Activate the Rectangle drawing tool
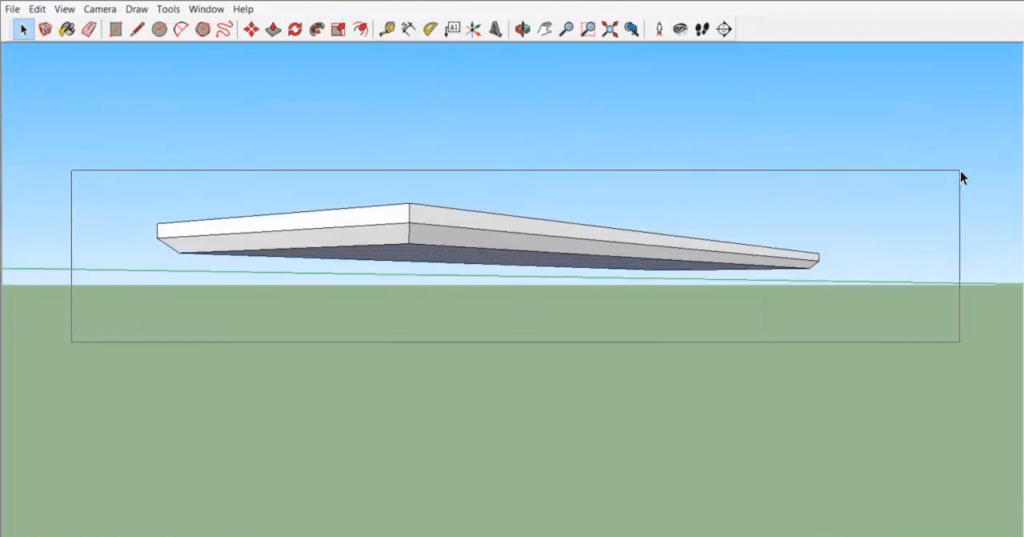The height and width of the screenshot is (537, 1024). (x=116, y=29)
